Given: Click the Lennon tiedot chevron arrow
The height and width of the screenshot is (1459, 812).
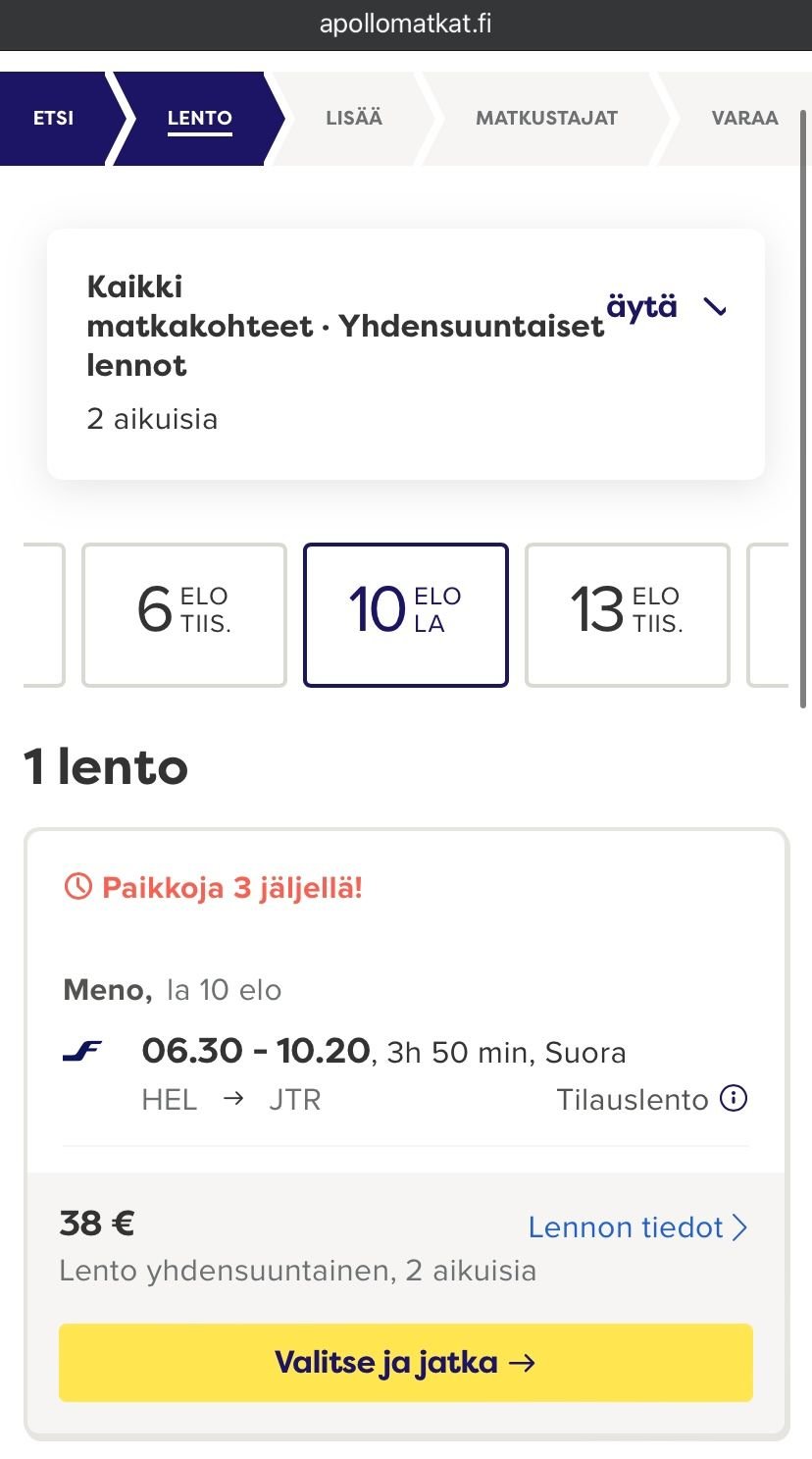Looking at the screenshot, I should (740, 1227).
